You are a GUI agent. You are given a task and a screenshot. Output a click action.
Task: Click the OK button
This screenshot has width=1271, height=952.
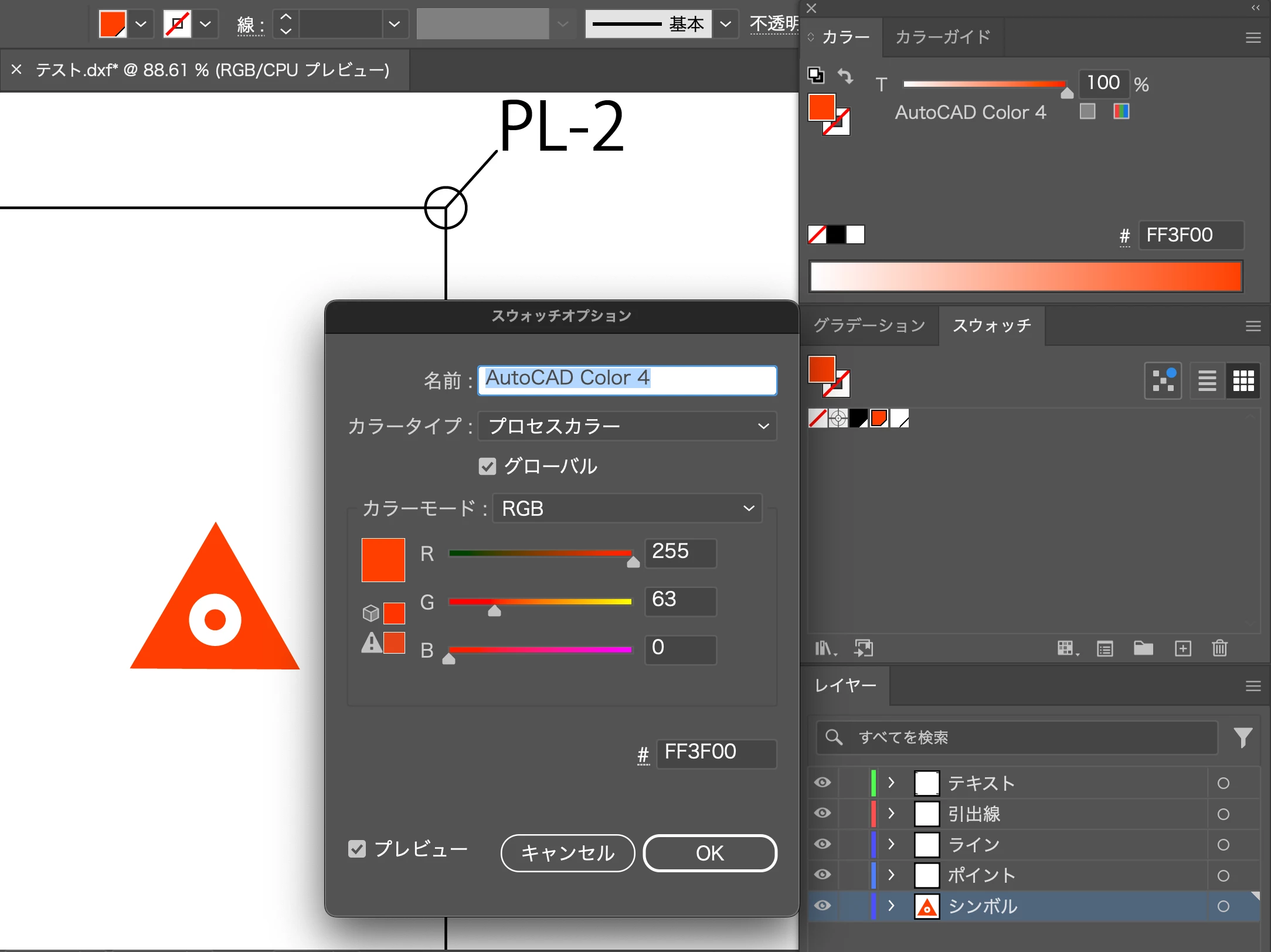(x=709, y=853)
